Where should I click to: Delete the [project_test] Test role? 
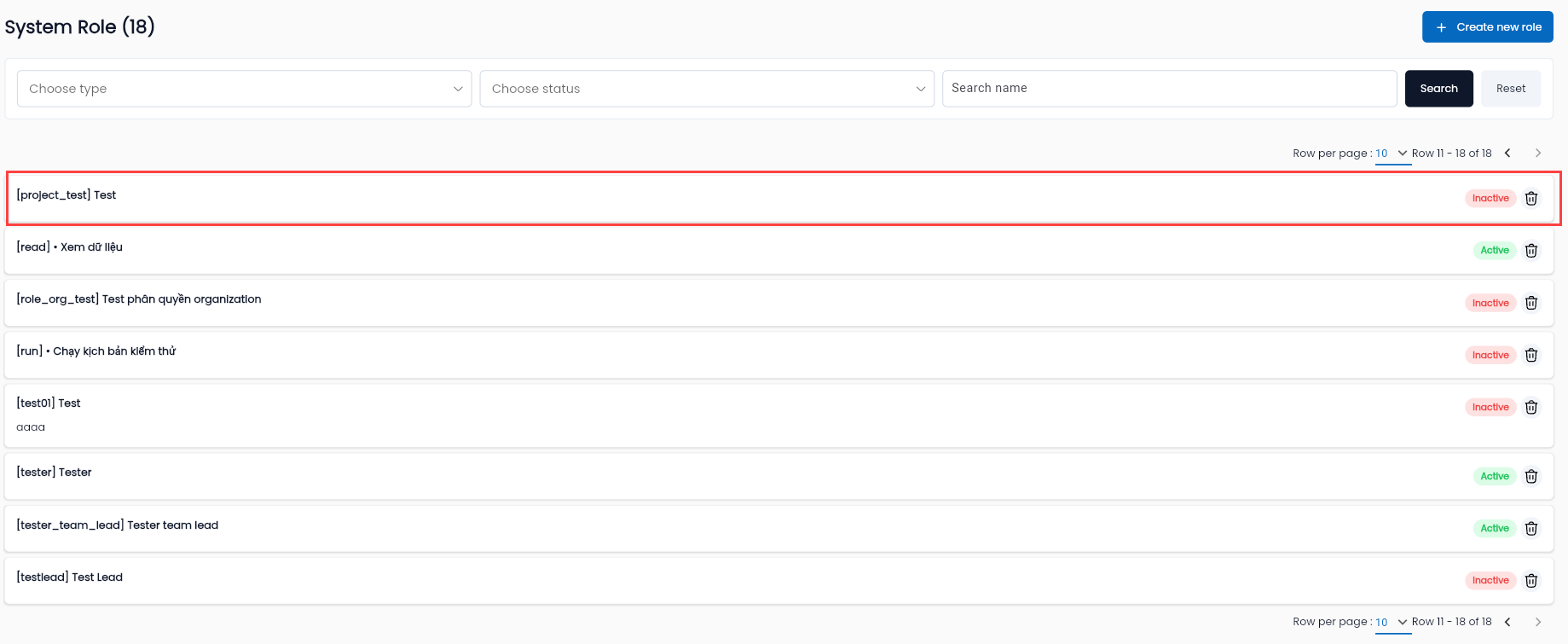click(1531, 198)
